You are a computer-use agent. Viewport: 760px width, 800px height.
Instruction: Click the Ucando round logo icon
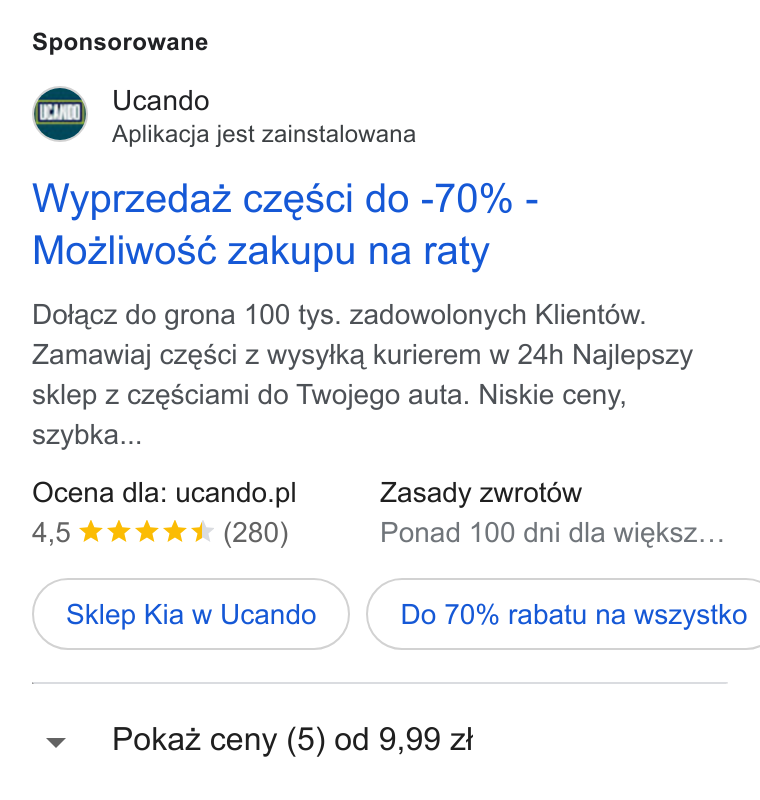[x=60, y=114]
